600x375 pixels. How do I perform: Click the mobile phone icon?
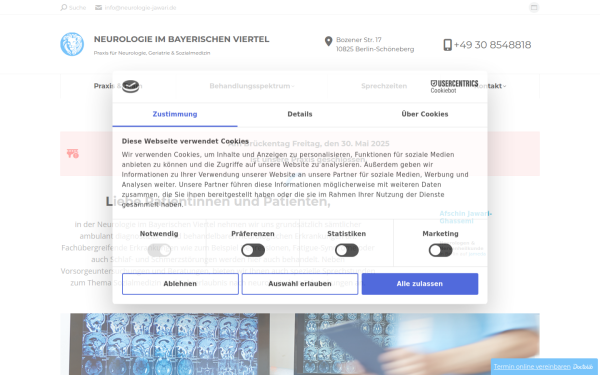pos(447,45)
